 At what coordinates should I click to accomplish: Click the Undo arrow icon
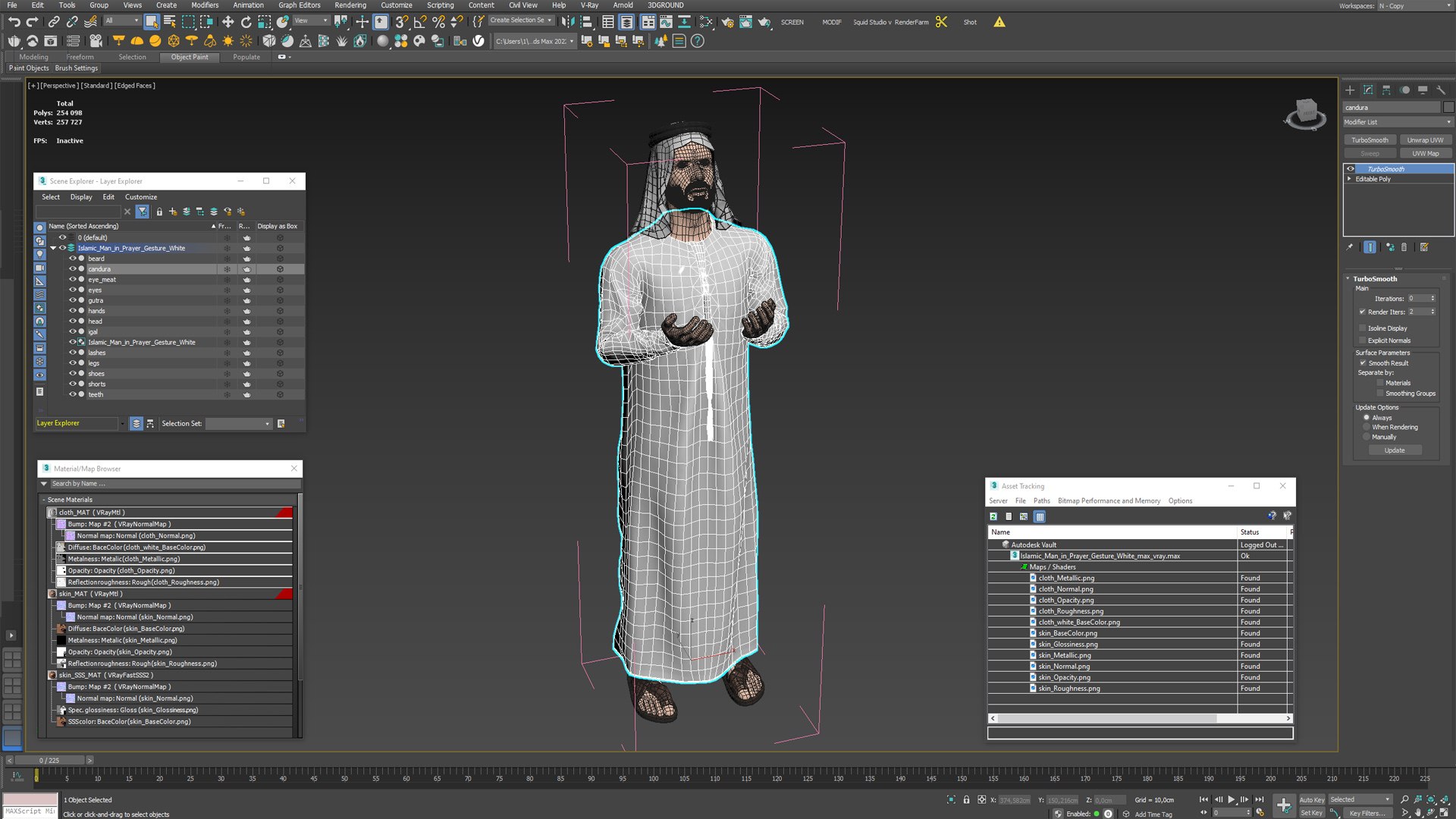[x=14, y=22]
